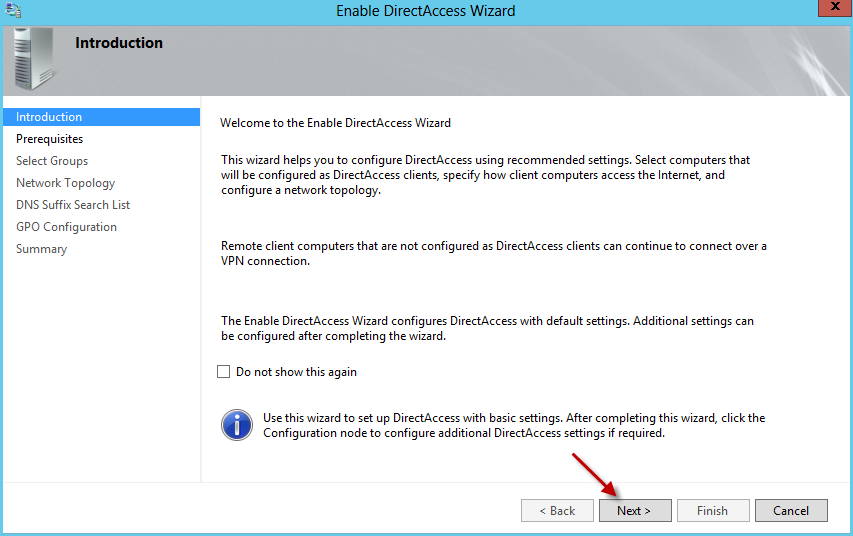Click the 'Enable DirectAccess Wizard' title bar text

[426, 11]
